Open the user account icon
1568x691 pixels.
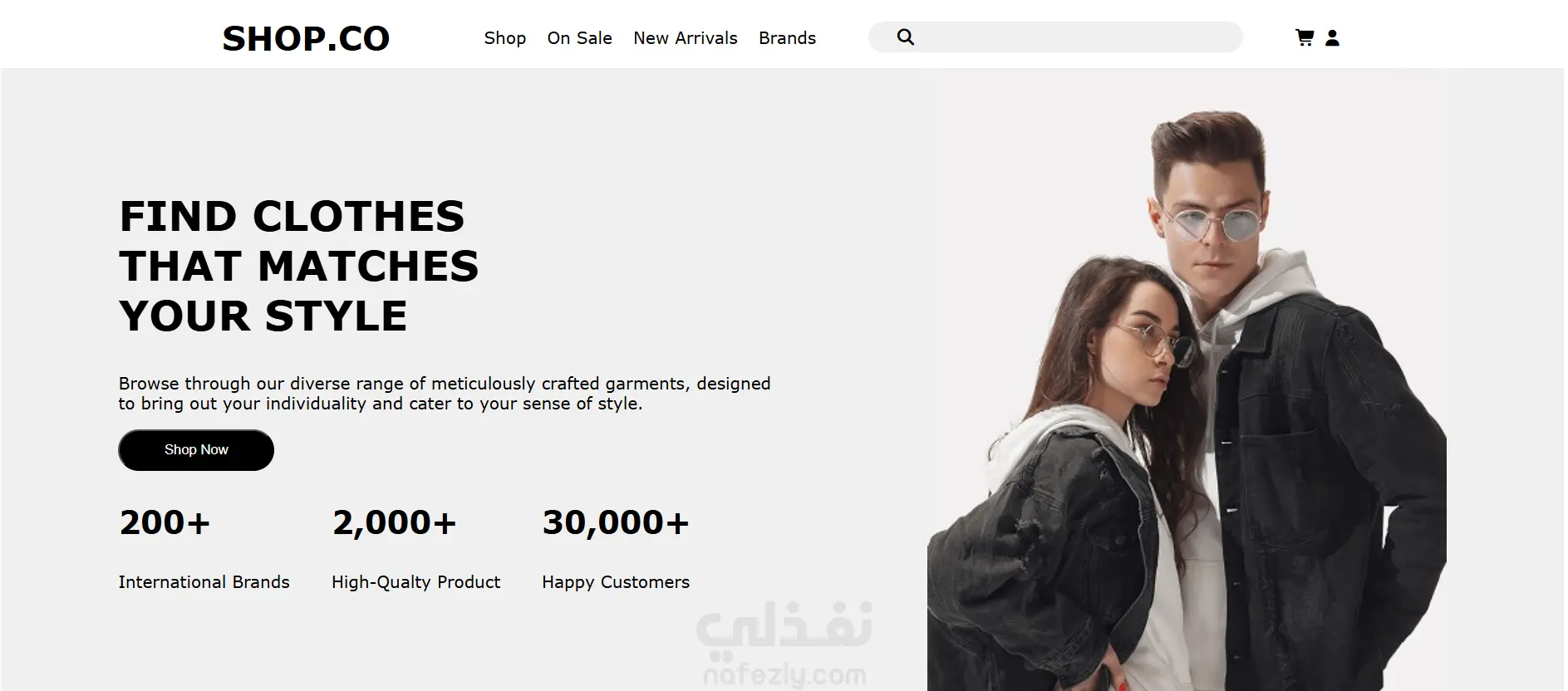[x=1332, y=37]
